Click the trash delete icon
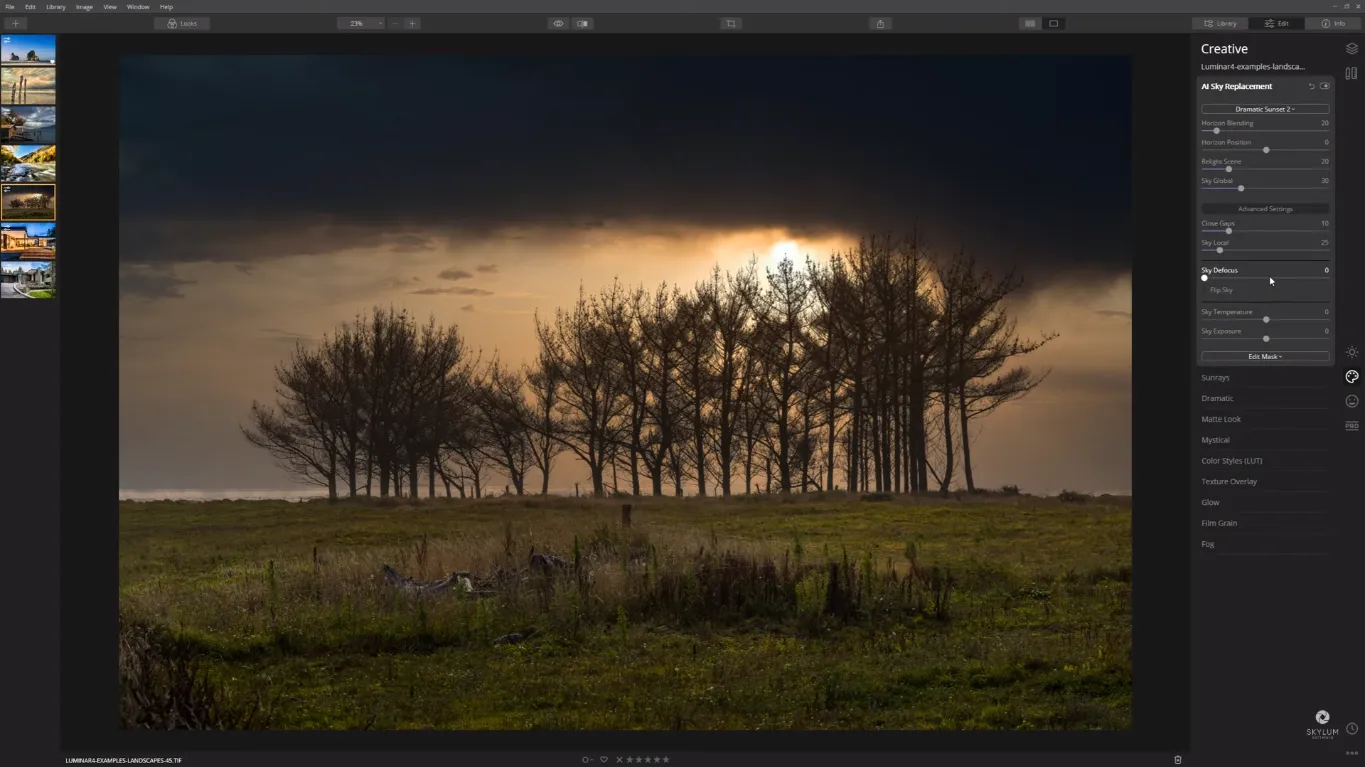1365x767 pixels. pos(1177,760)
